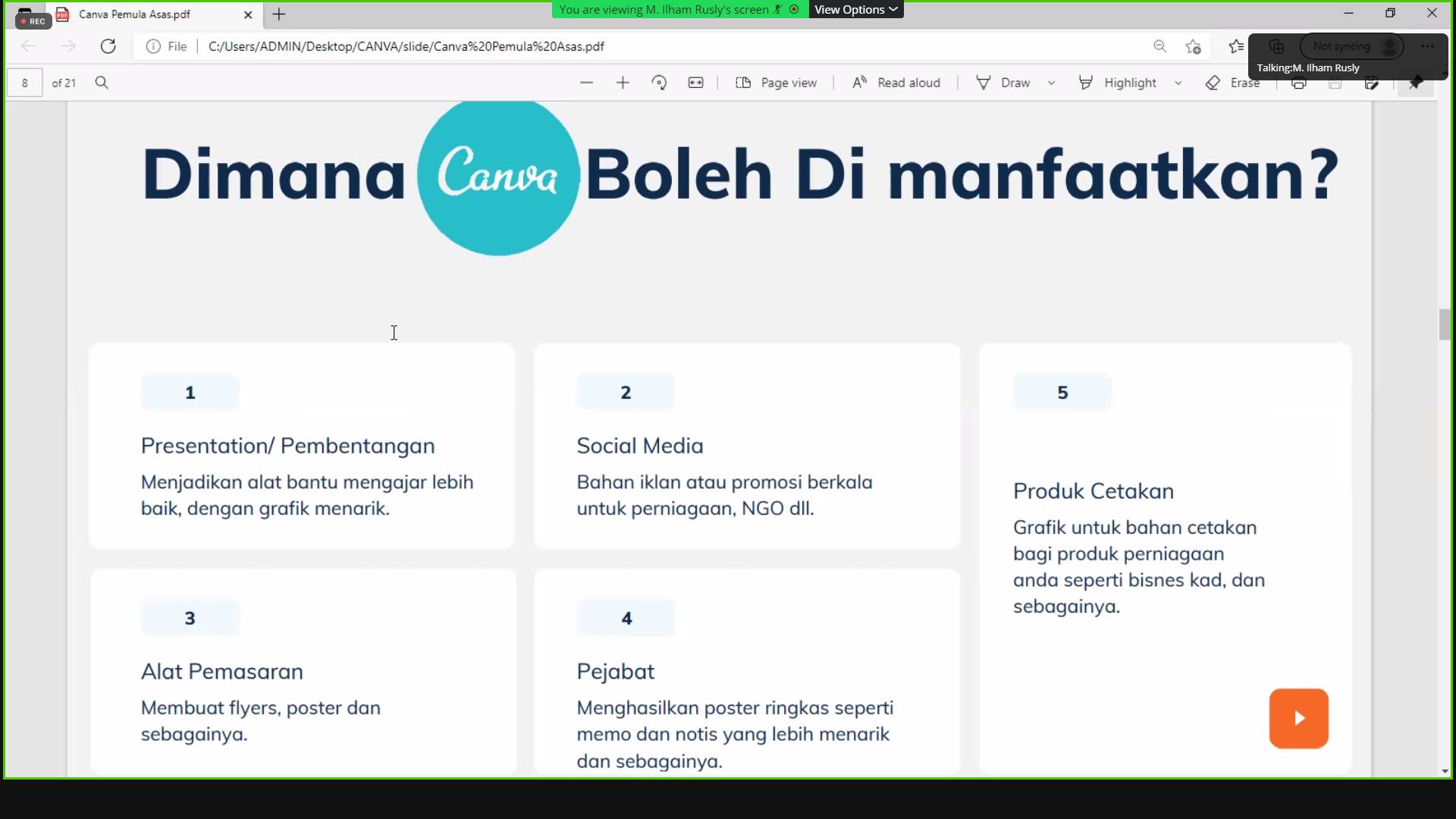This screenshot has height=819, width=1456.
Task: Open the Not syncing profile button
Action: [1352, 46]
